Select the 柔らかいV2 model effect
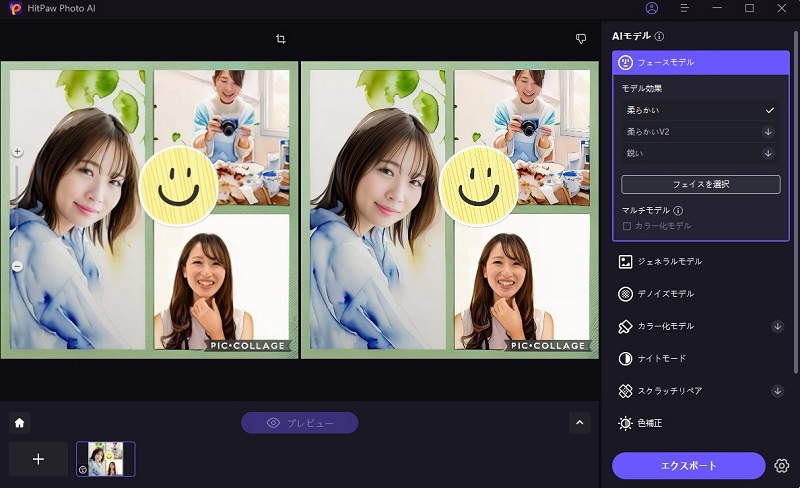 [x=700, y=132]
